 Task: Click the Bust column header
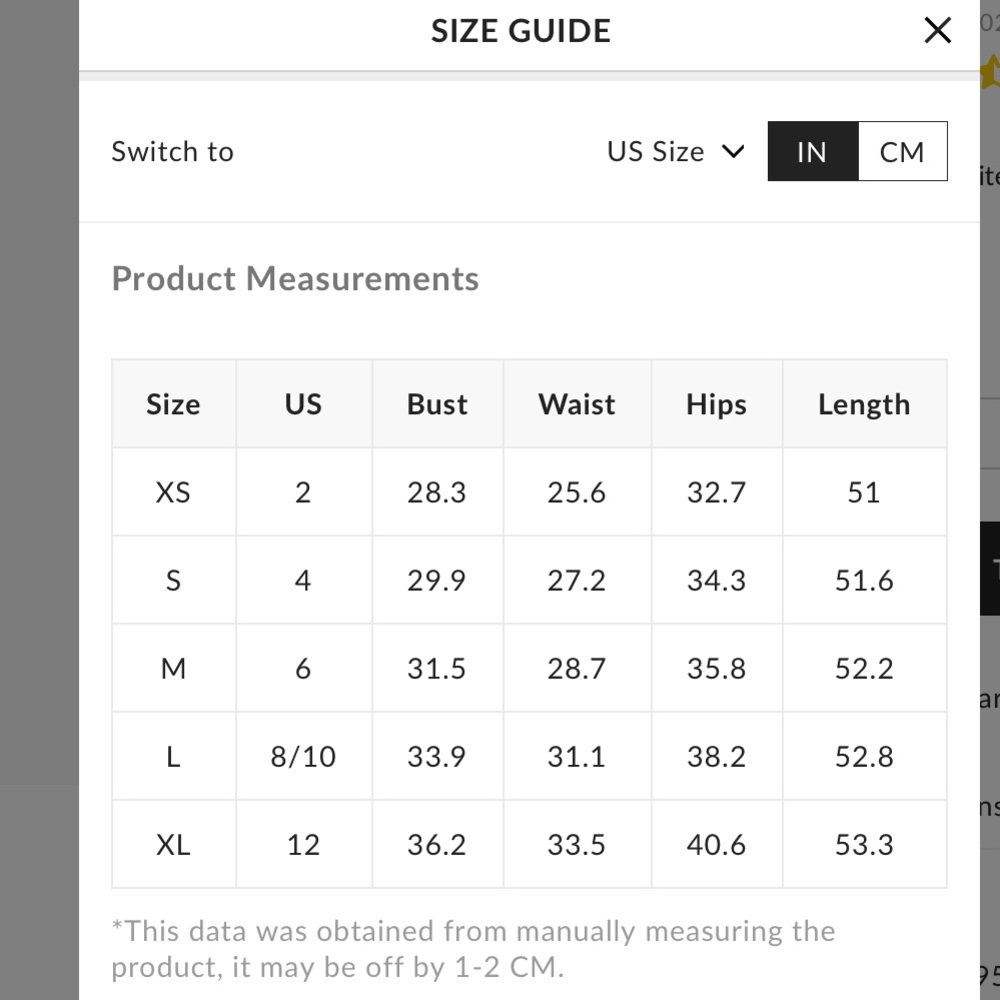click(438, 404)
